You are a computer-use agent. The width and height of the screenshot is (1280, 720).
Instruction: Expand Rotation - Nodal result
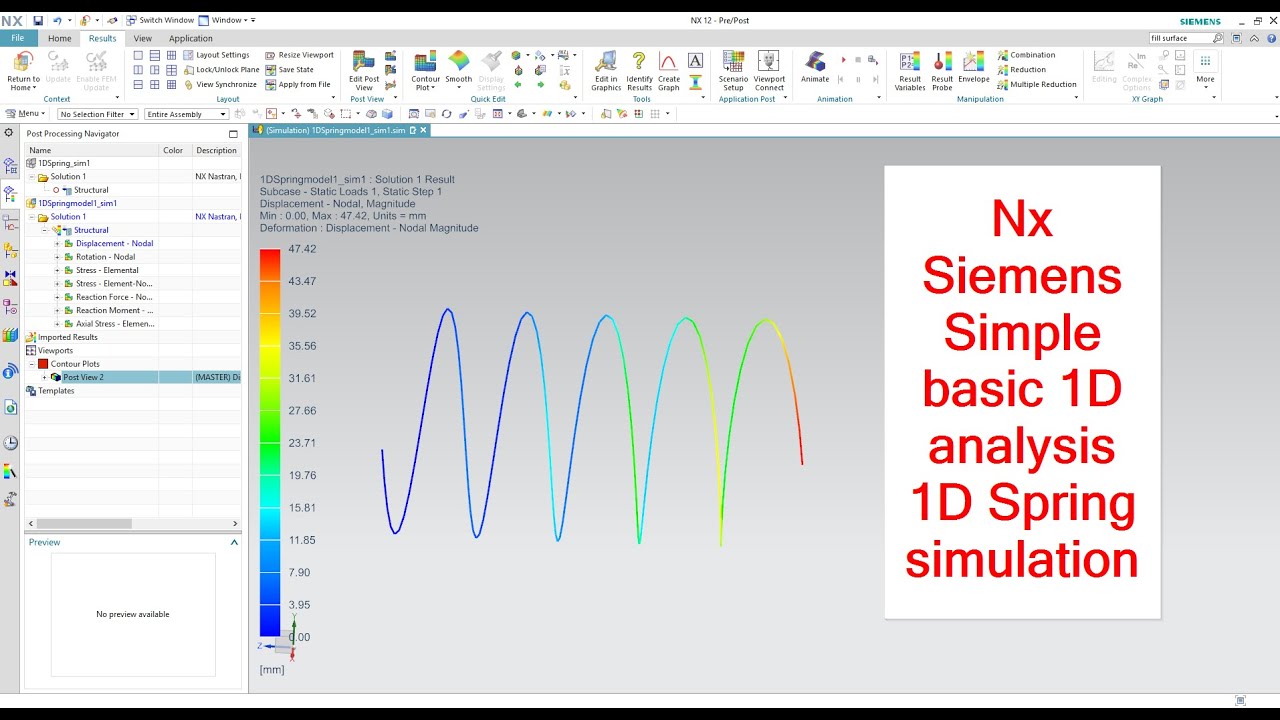(x=57, y=257)
